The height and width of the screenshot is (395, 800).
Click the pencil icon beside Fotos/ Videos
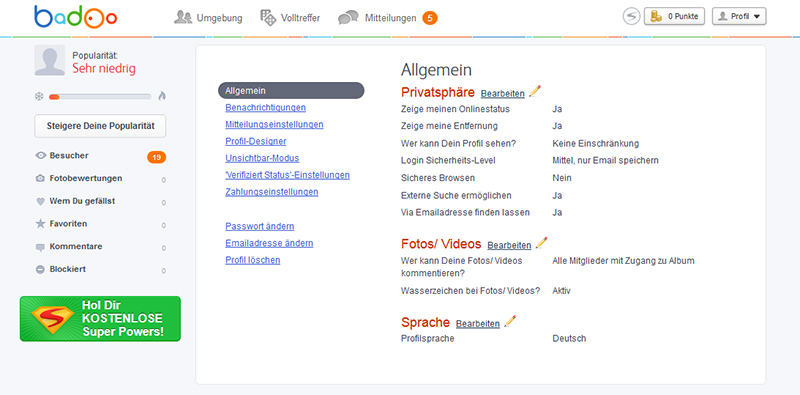coord(541,243)
